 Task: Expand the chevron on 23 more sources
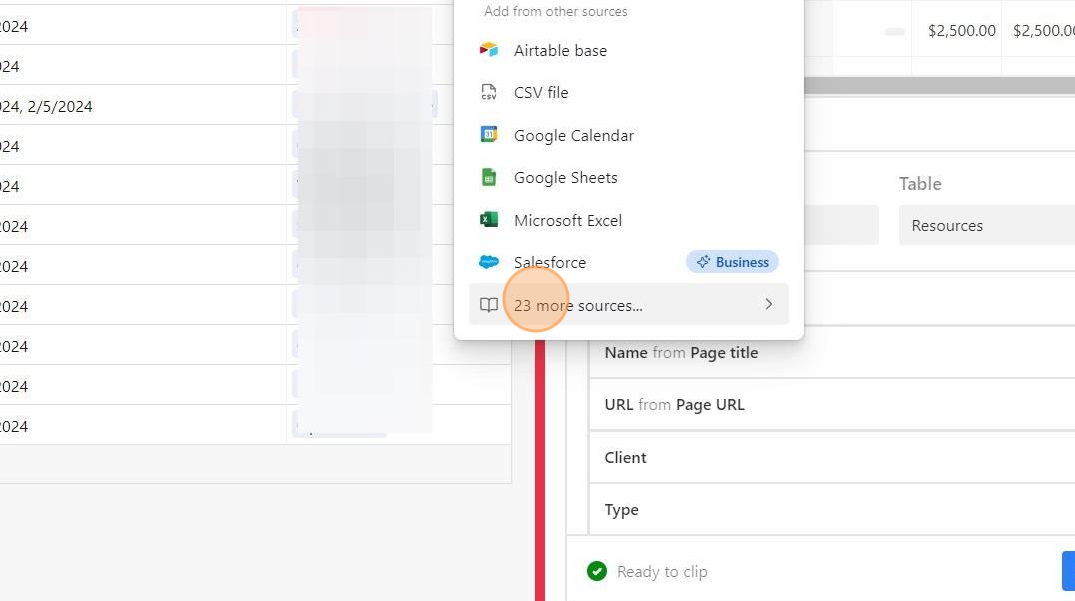[x=769, y=304]
